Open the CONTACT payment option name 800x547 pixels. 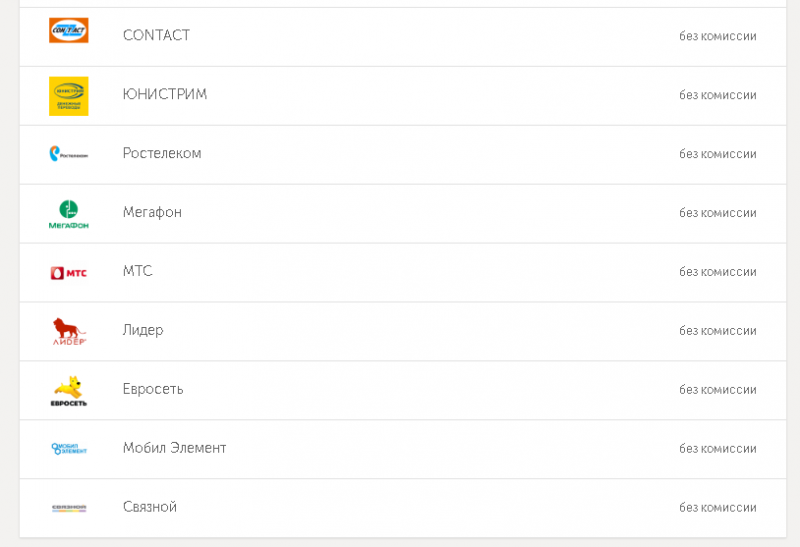click(156, 35)
